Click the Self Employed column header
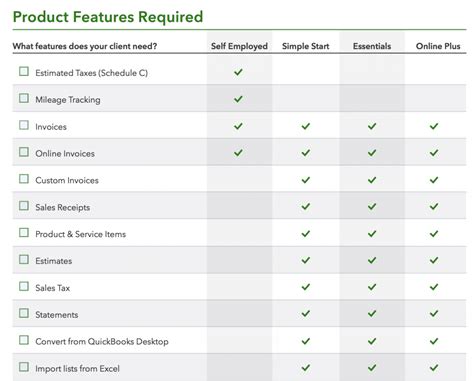474x381 pixels. pyautogui.click(x=239, y=46)
